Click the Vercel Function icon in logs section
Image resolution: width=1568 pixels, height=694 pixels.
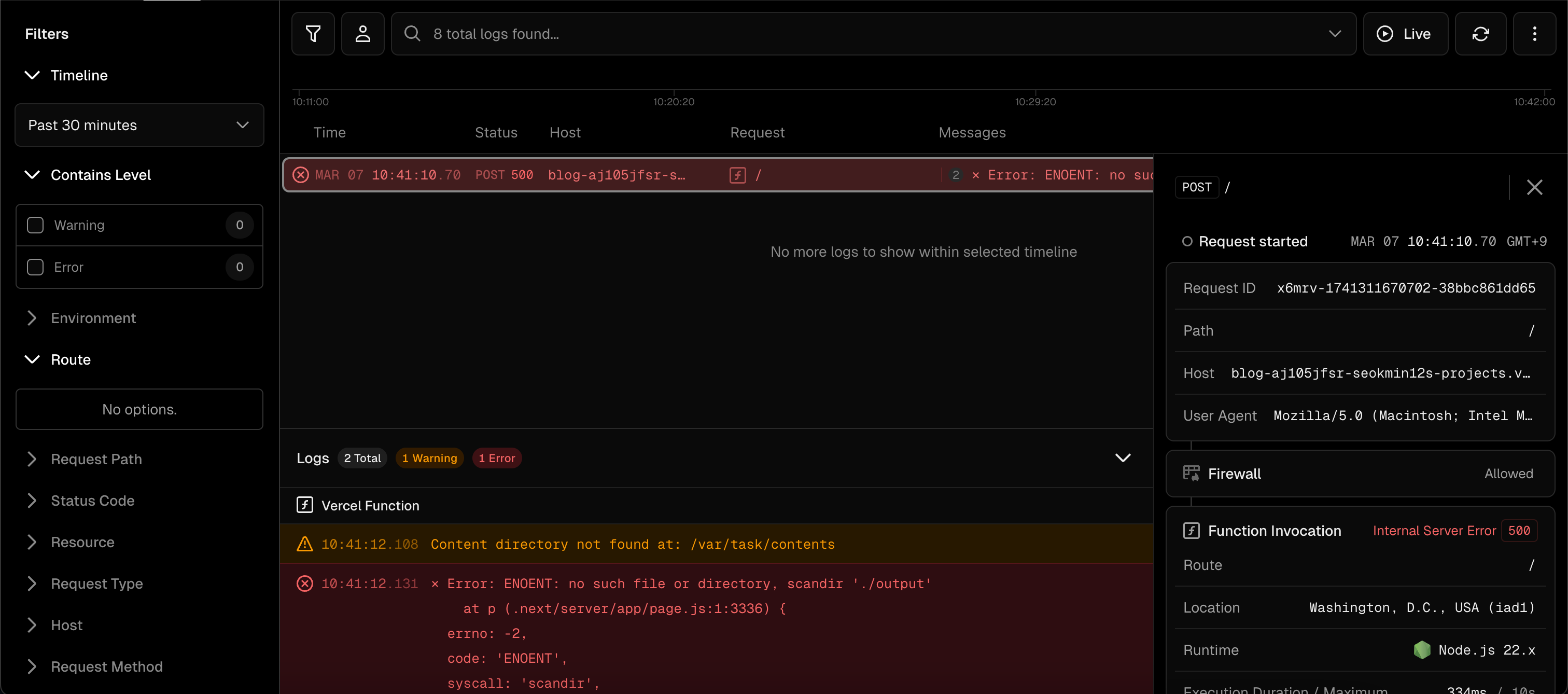[x=304, y=505]
